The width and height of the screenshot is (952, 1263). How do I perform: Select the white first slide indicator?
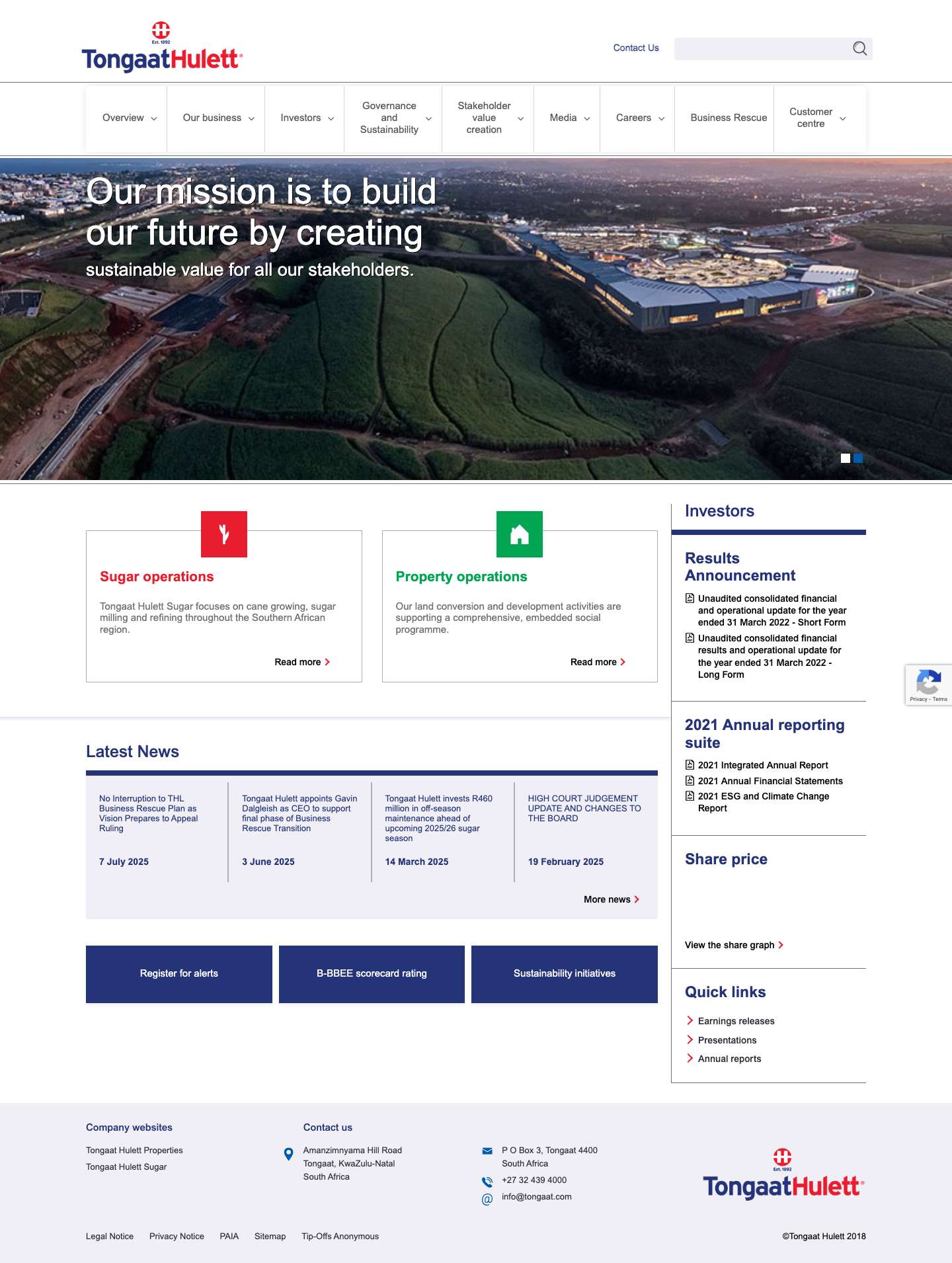tap(845, 458)
